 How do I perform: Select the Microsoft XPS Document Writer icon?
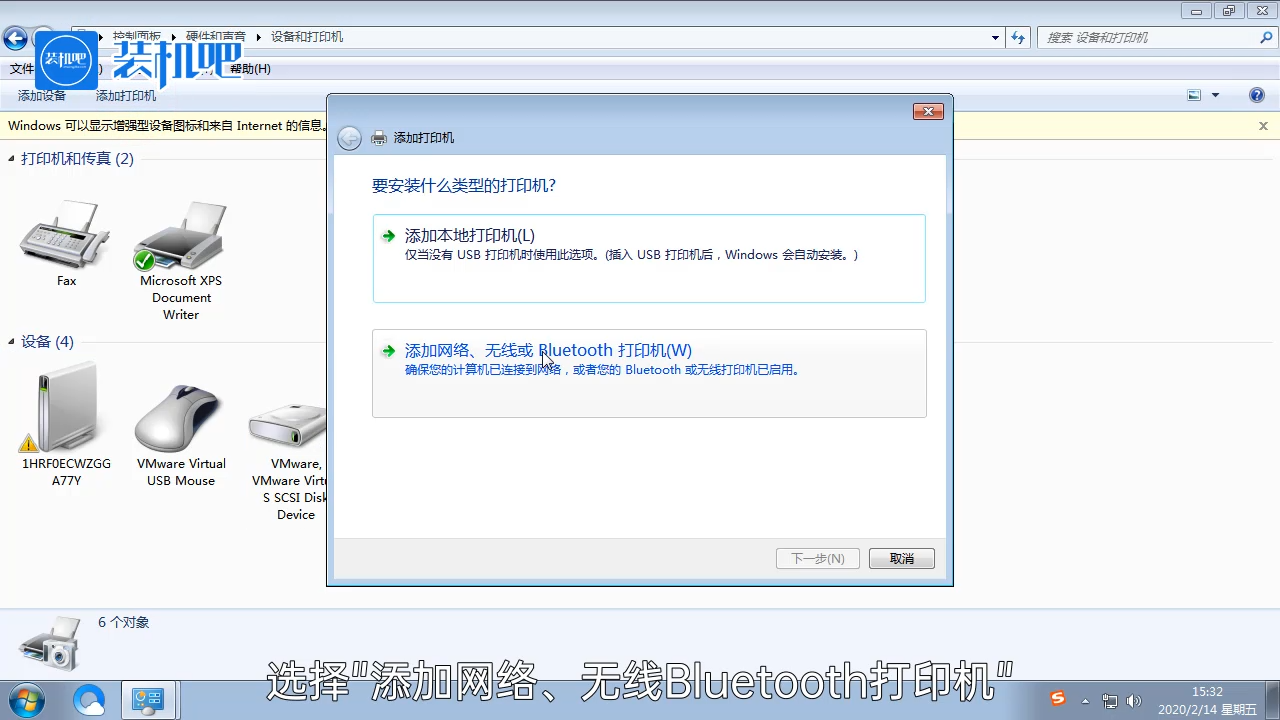(180, 235)
